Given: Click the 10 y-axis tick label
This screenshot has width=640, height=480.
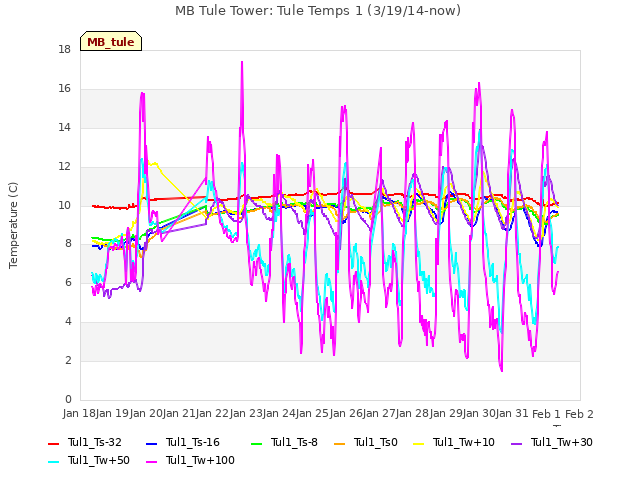Looking at the screenshot, I should [x=64, y=205].
